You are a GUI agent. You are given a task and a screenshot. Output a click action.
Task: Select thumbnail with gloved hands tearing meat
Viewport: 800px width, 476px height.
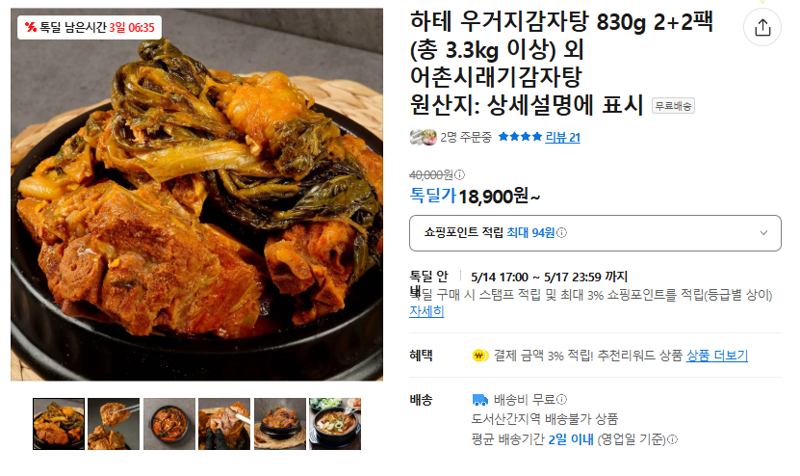pos(224,424)
